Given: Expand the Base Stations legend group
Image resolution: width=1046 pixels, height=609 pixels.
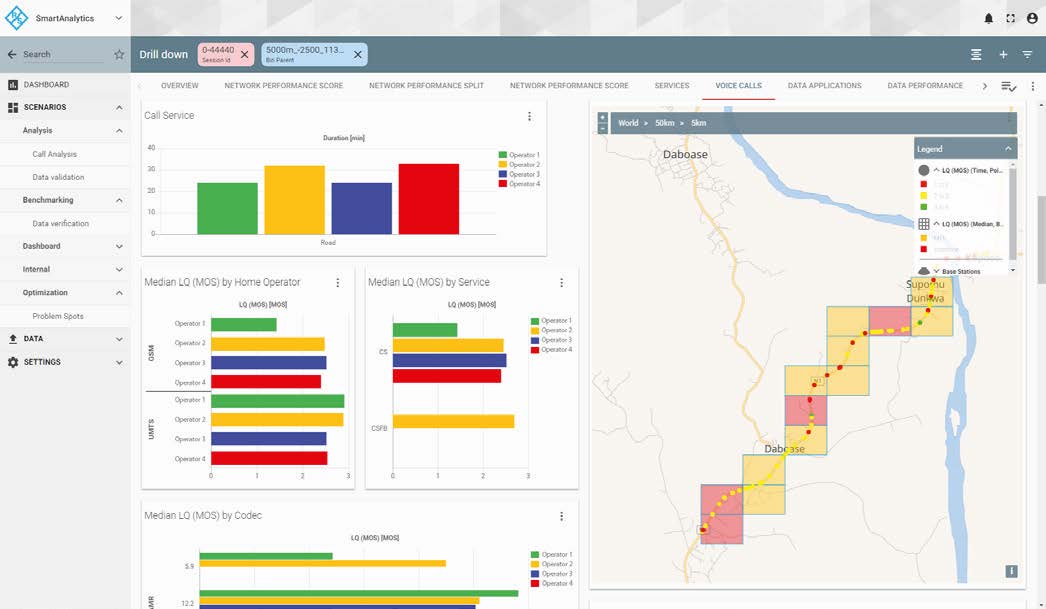Looking at the screenshot, I should coord(936,271).
